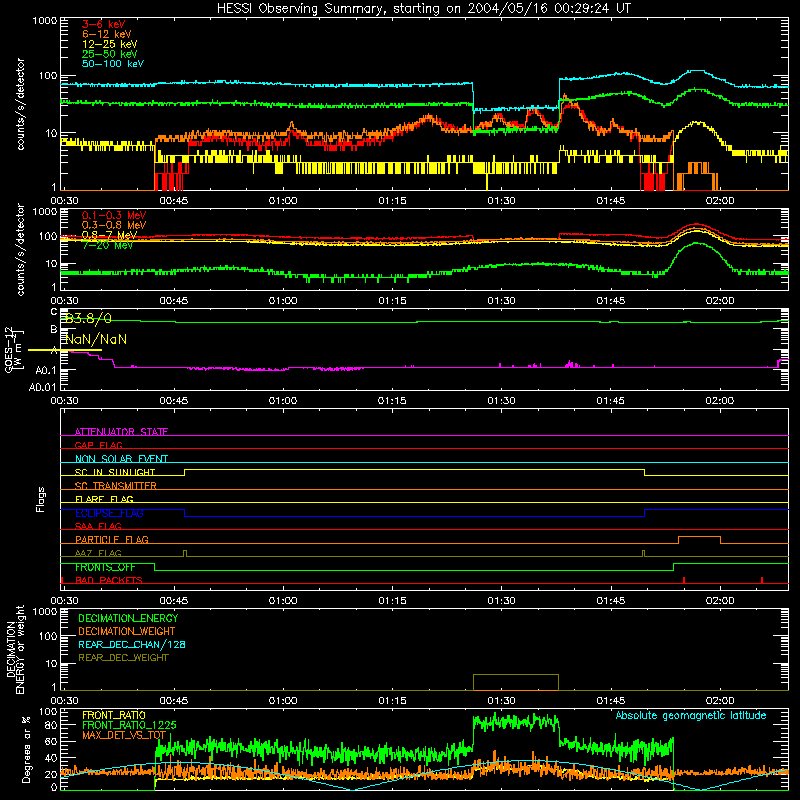
Task: Click the ECLIPSE FLAG label
Action: coord(109,513)
